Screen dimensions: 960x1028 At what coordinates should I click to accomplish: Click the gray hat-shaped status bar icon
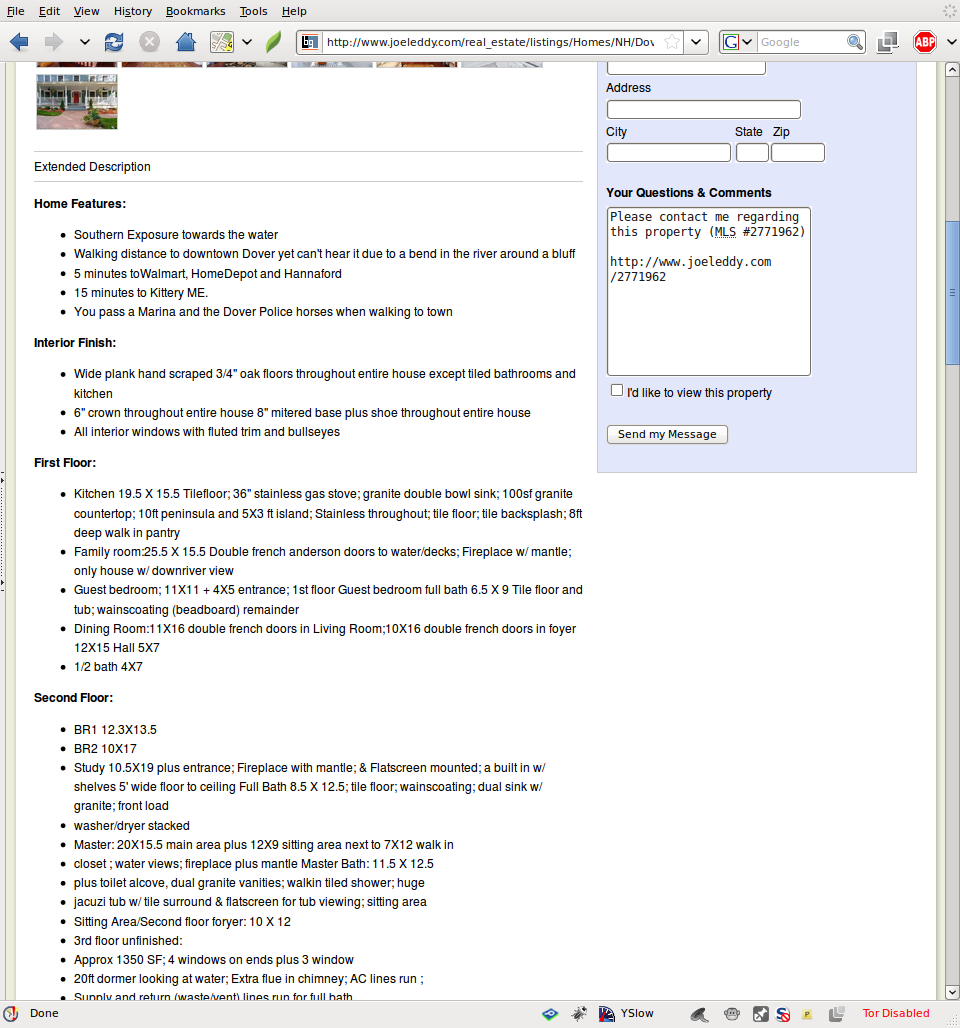(x=699, y=1015)
